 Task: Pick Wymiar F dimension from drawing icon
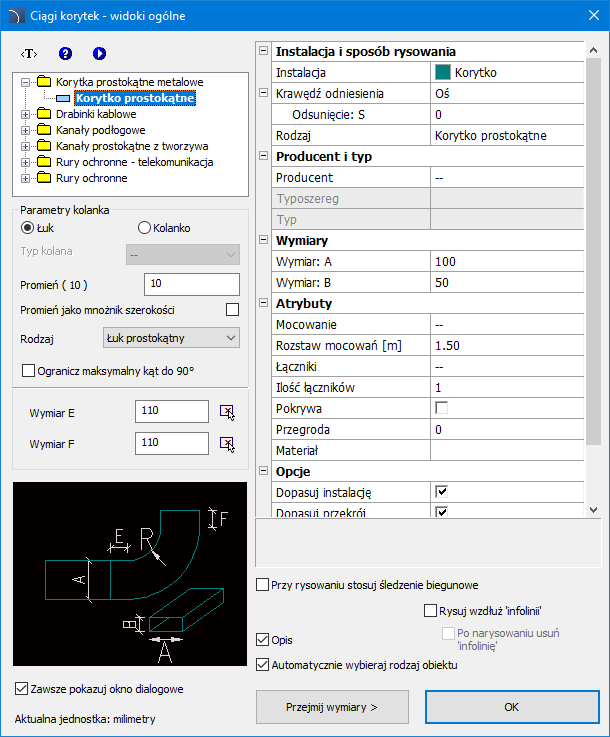pyautogui.click(x=227, y=443)
